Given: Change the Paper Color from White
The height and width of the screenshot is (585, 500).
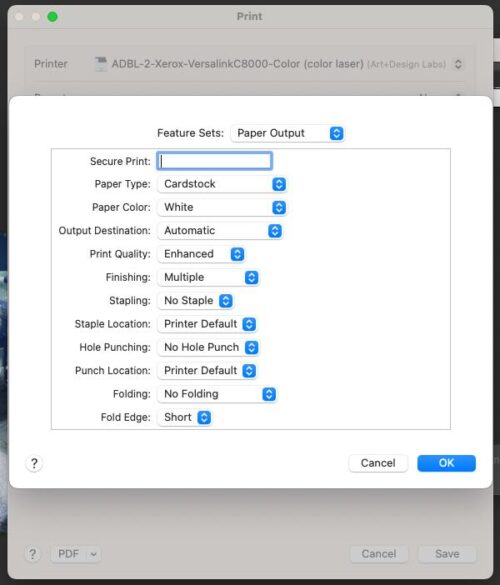Looking at the screenshot, I should pyautogui.click(x=222, y=207).
